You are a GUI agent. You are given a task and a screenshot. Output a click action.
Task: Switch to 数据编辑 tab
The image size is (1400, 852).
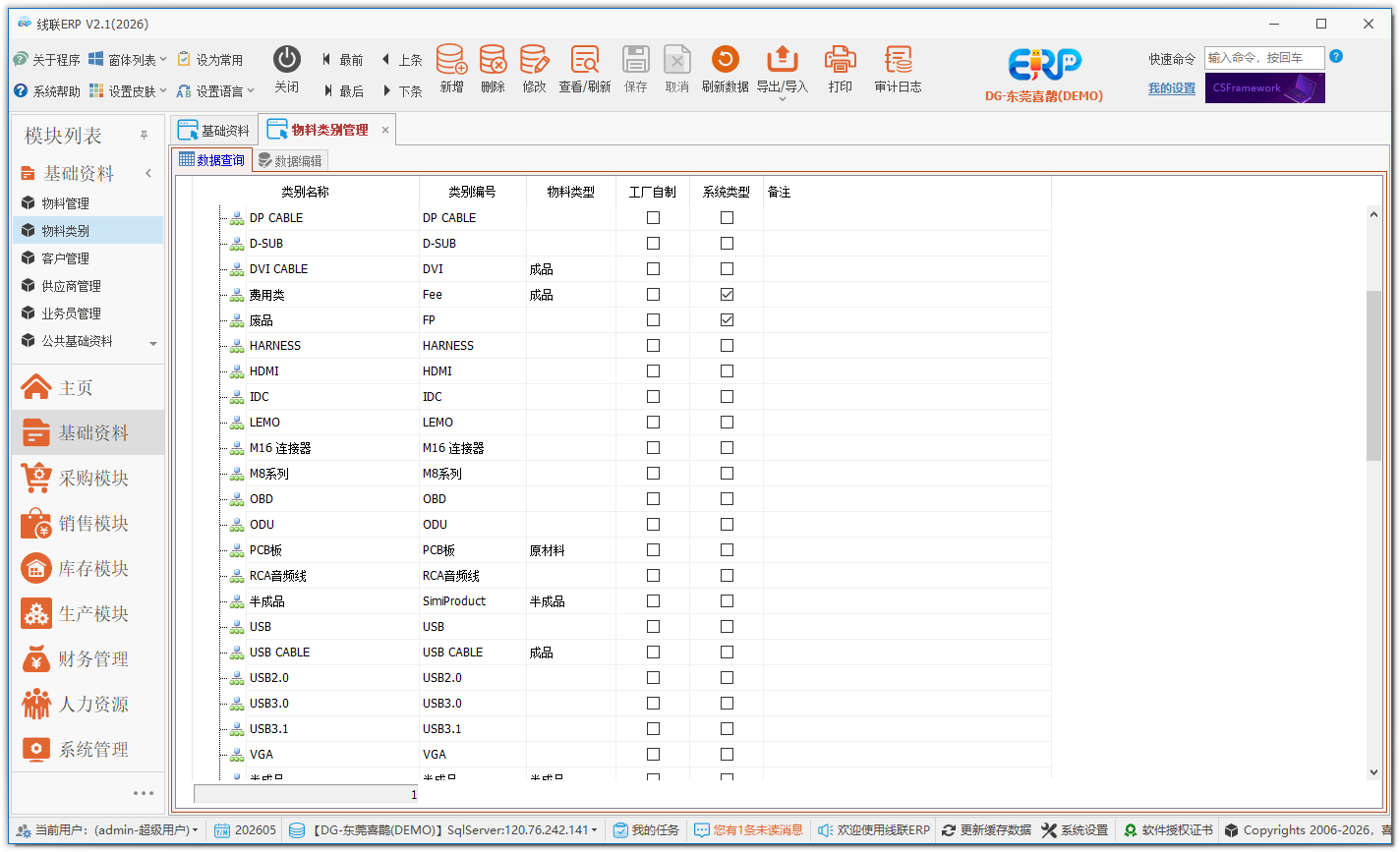(289, 160)
